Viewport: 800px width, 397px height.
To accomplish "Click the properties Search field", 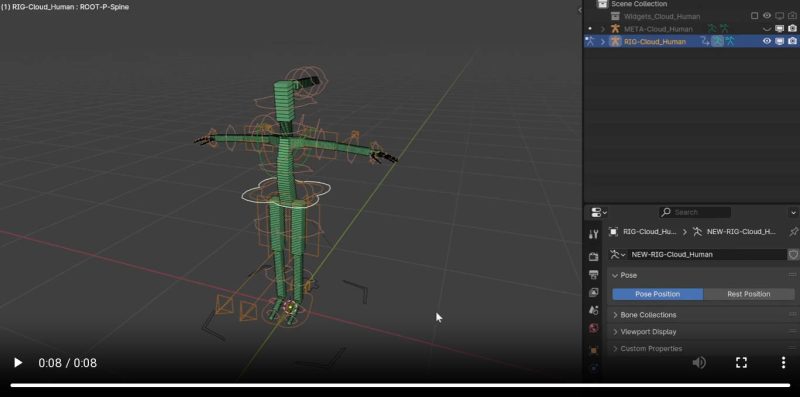I will point(694,212).
